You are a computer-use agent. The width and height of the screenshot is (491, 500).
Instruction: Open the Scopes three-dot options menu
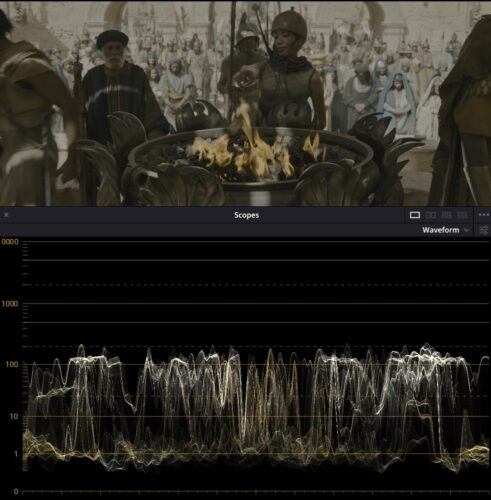484,215
